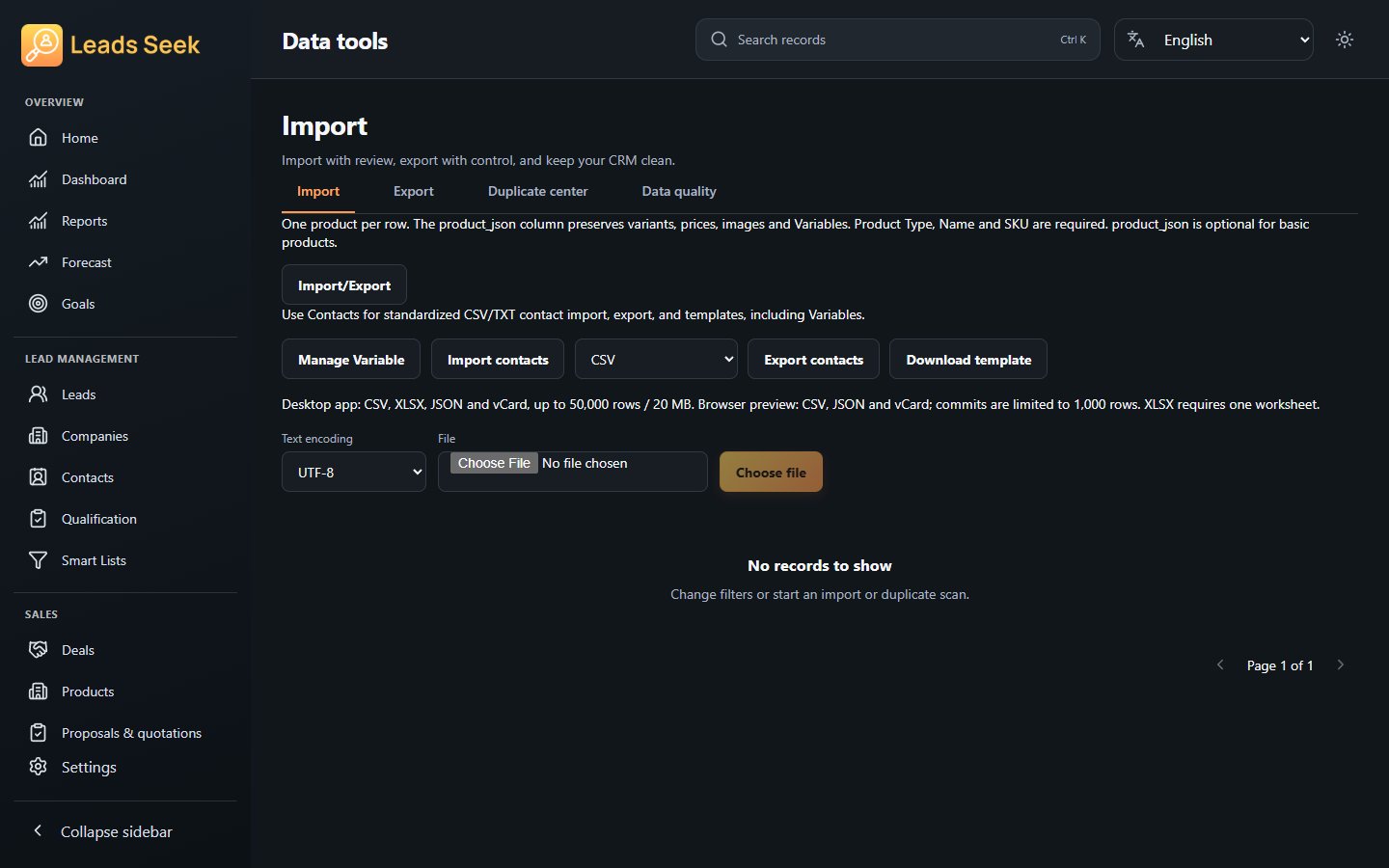Click the Import contacts button
The image size is (1389, 868).
[498, 360]
